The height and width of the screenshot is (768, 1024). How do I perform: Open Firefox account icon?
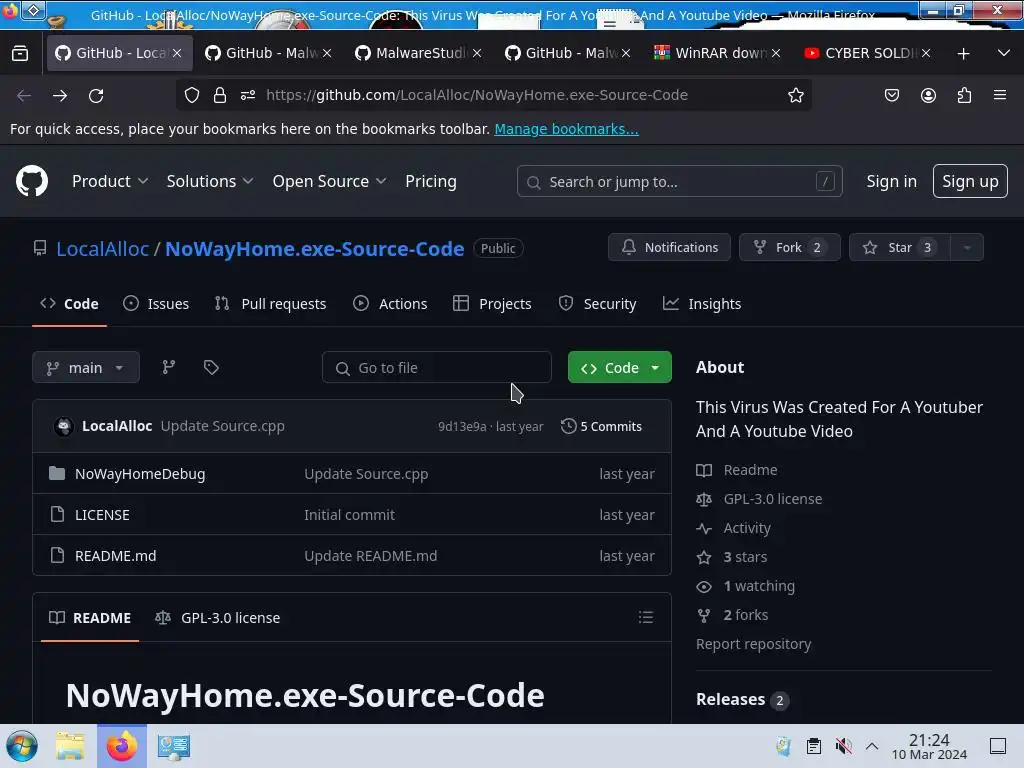point(928,95)
